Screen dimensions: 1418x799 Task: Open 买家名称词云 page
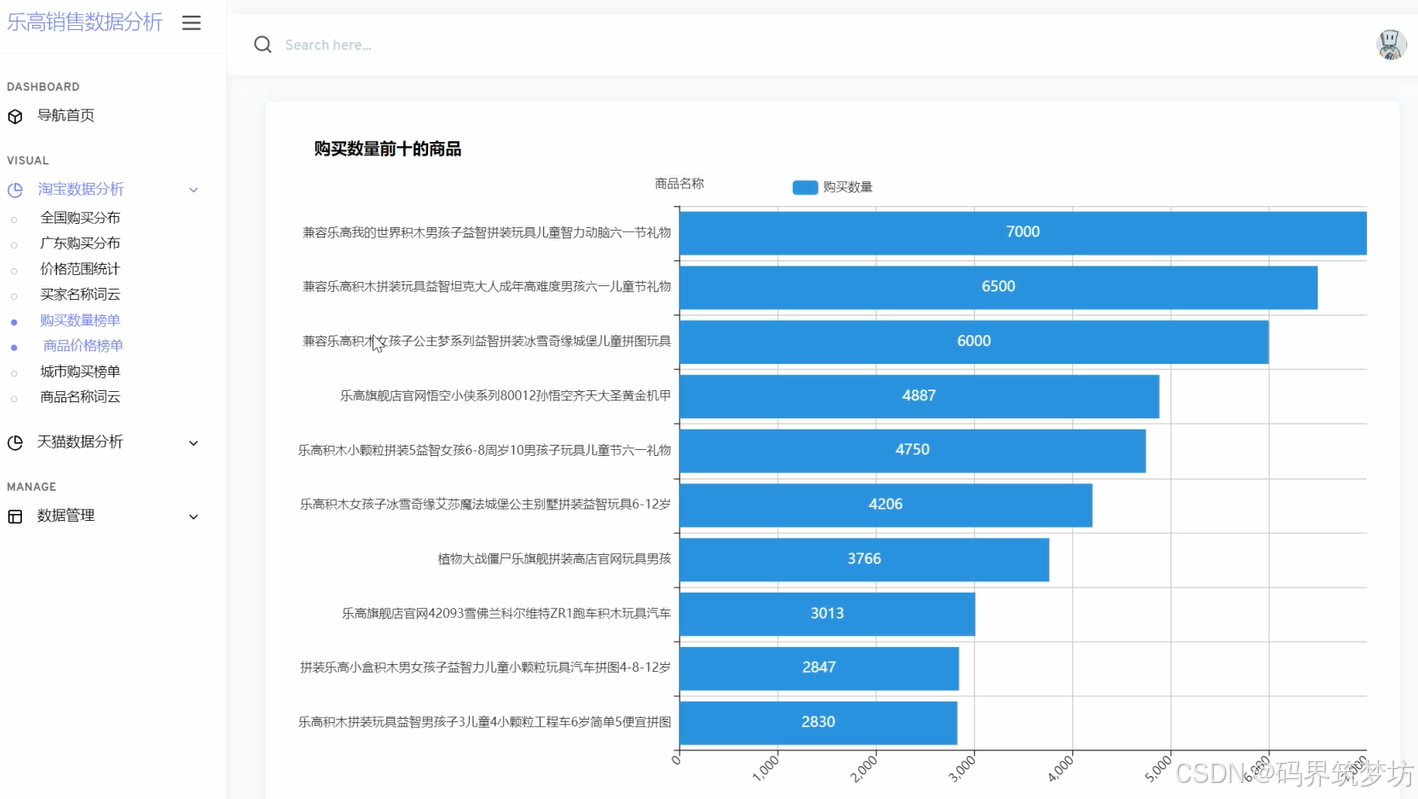point(80,294)
